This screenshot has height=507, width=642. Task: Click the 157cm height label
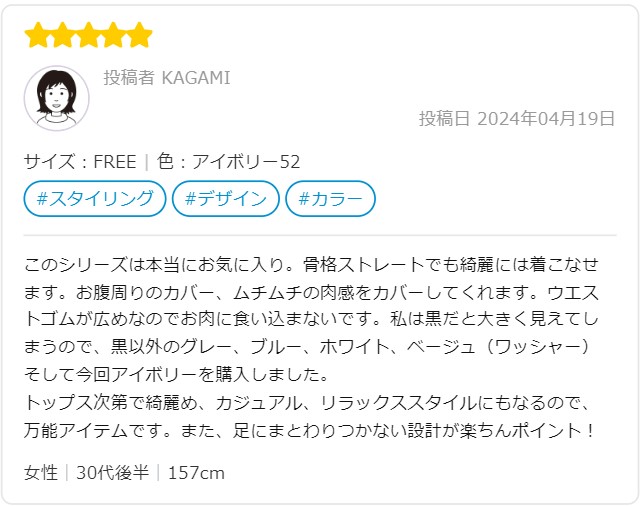pyautogui.click(x=197, y=473)
